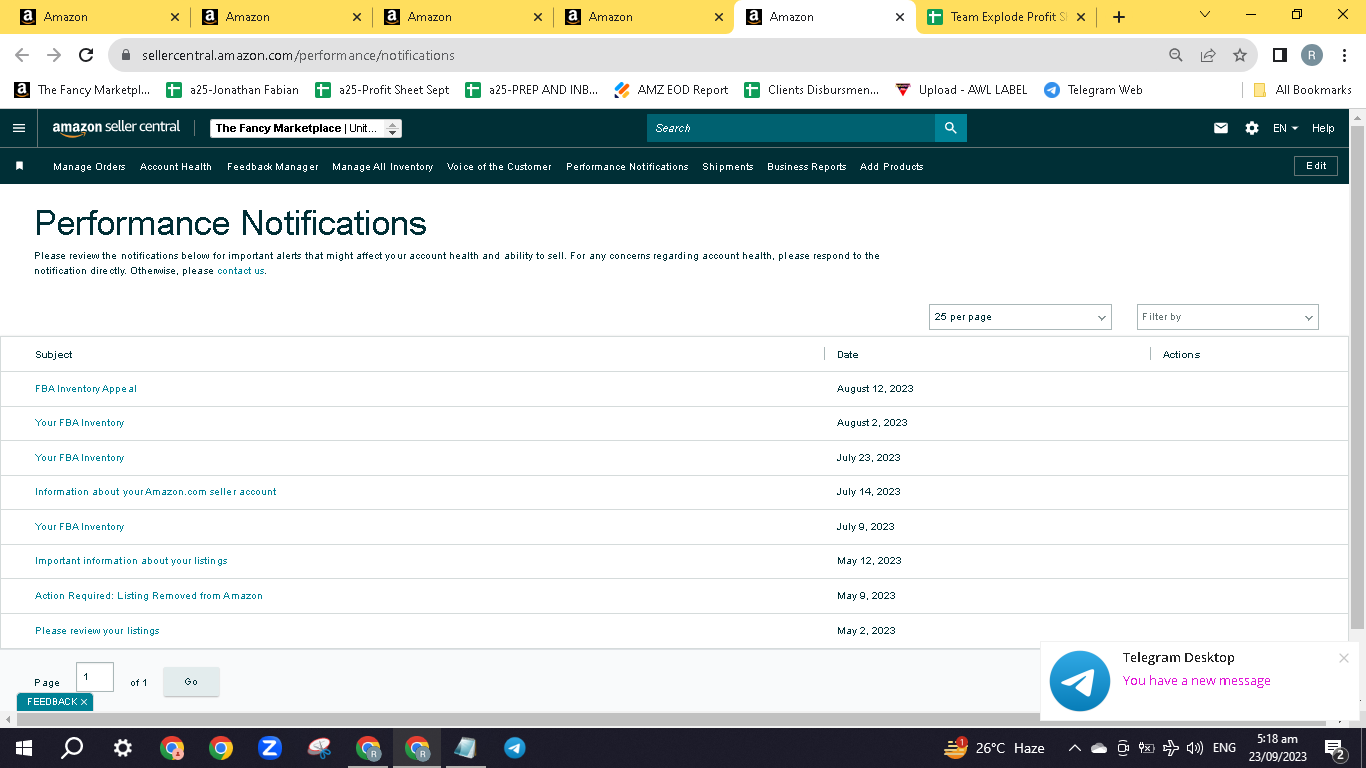This screenshot has height=768, width=1366.
Task: Click the amazon seller central logo
Action: pos(117,128)
